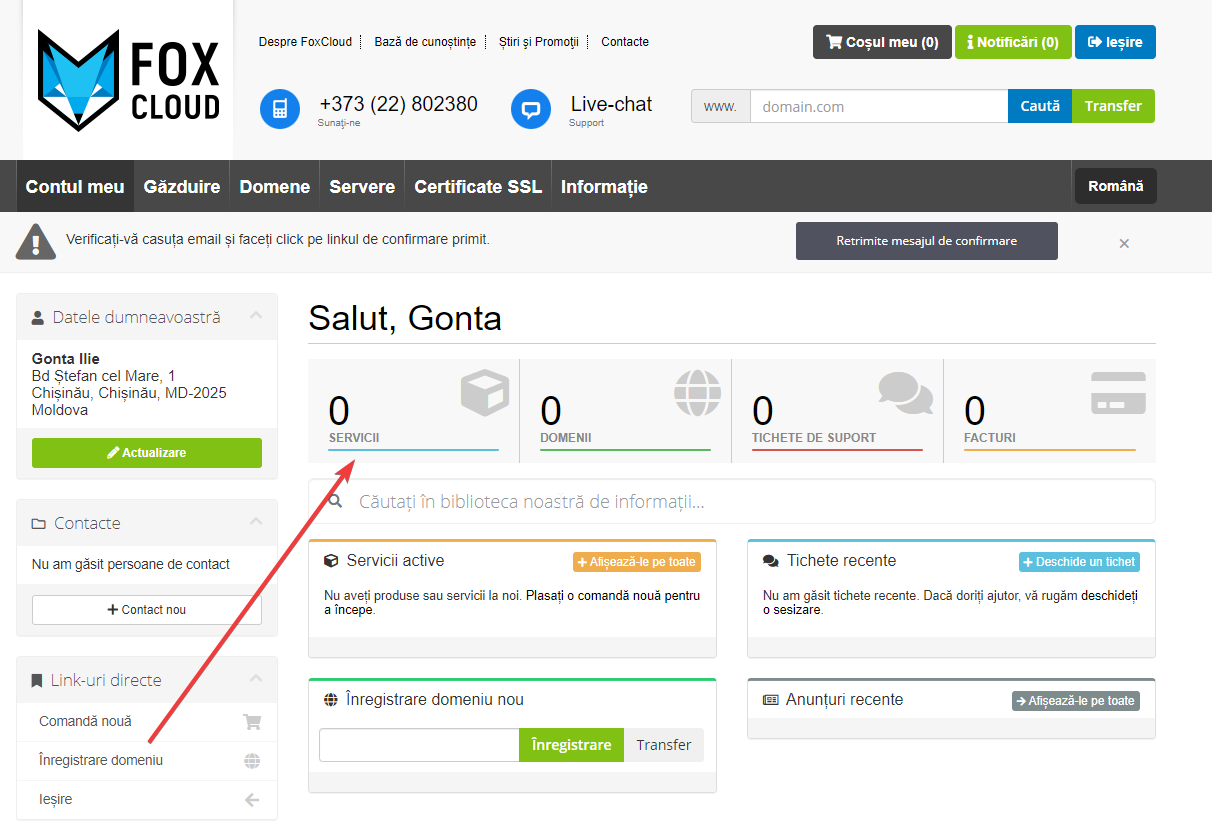This screenshot has height=833, width=1212.
Task: Click the box icon on Servicii tile
Action: pos(484,393)
